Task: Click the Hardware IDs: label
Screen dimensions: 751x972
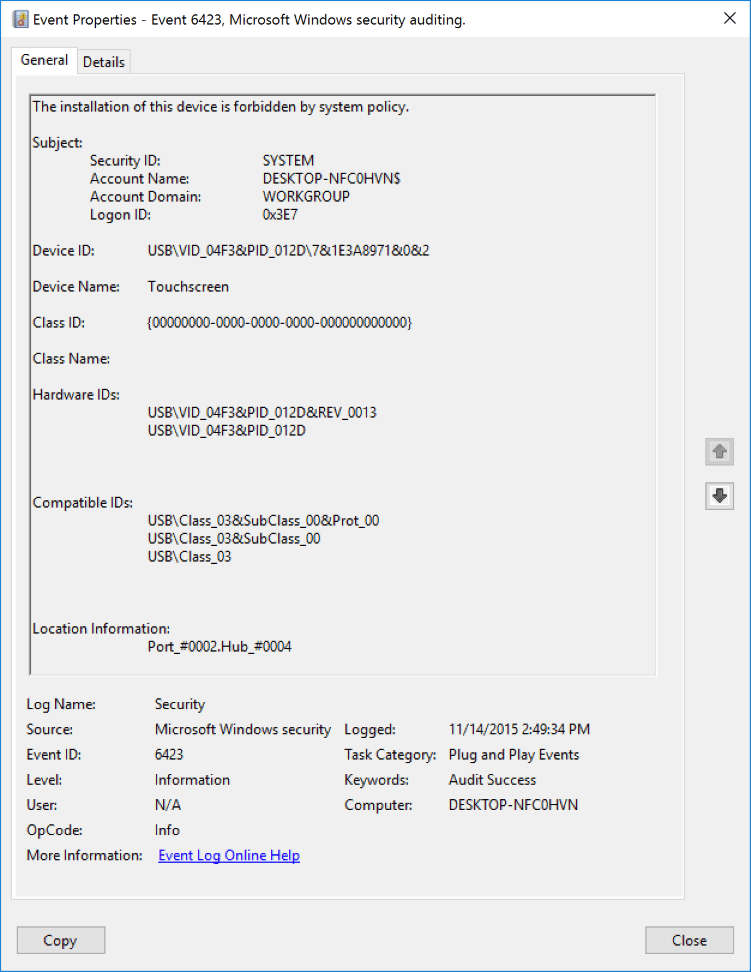Action: [x=76, y=394]
